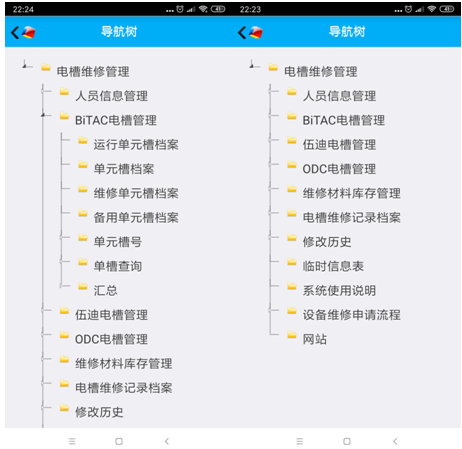Tap the Android home button on the left screen
Viewport: 462px width, 449px height.
tap(119, 441)
